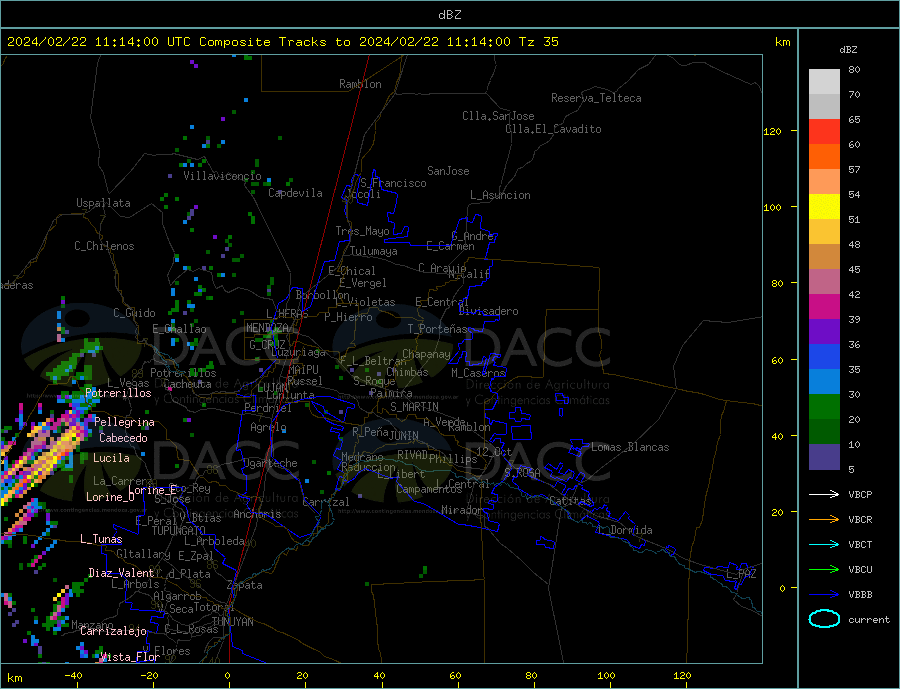
Task: Click the white VBCP arrow icon
Action: pos(824,494)
